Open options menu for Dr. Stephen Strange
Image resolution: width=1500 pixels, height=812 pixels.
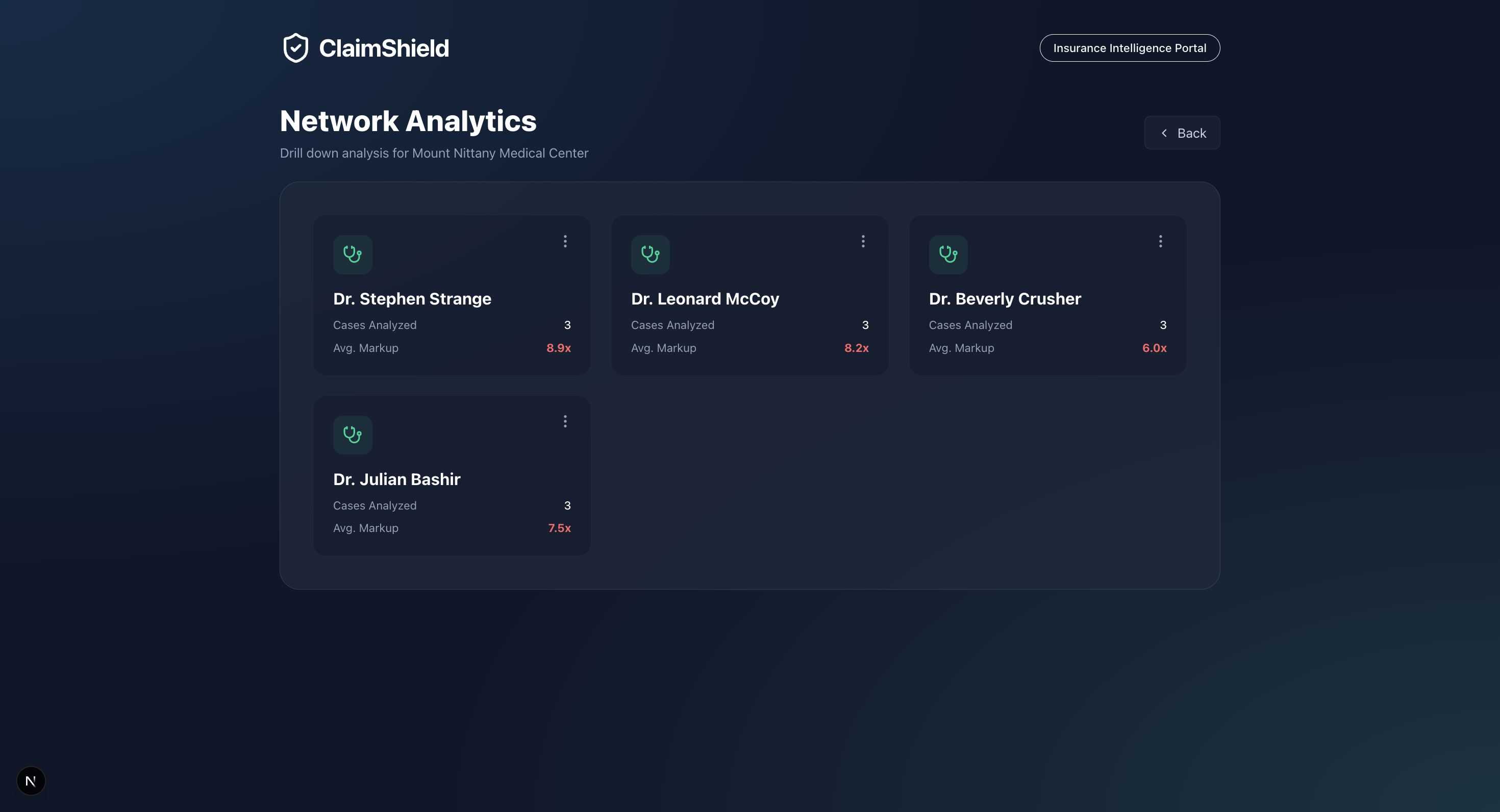(x=565, y=241)
